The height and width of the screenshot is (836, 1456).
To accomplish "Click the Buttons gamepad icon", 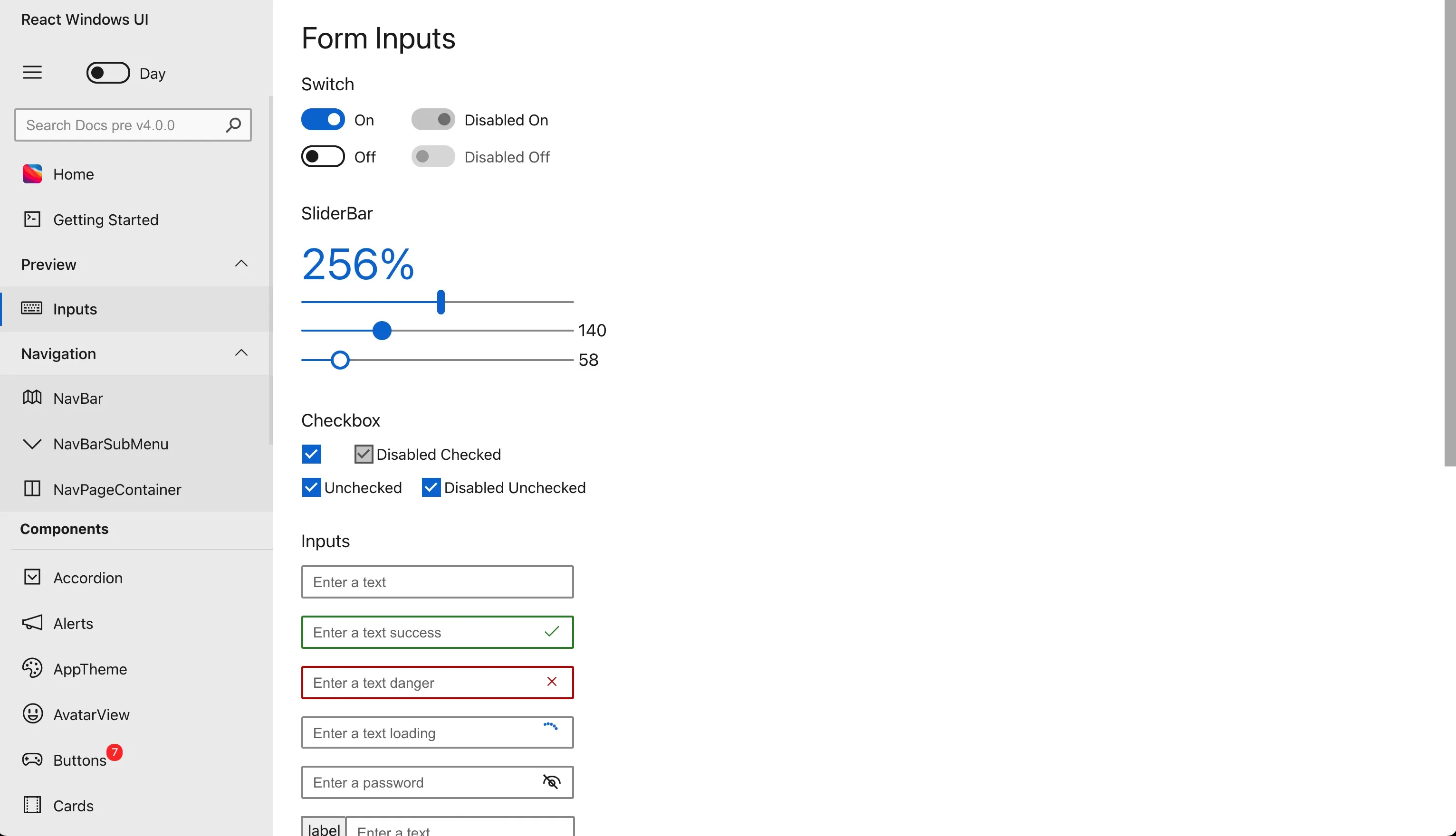I will [32, 760].
